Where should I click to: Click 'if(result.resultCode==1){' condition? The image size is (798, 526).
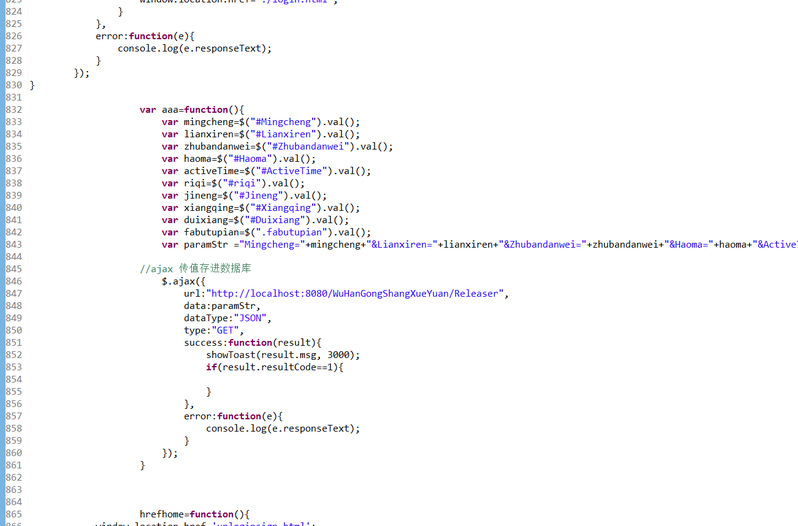tap(275, 367)
